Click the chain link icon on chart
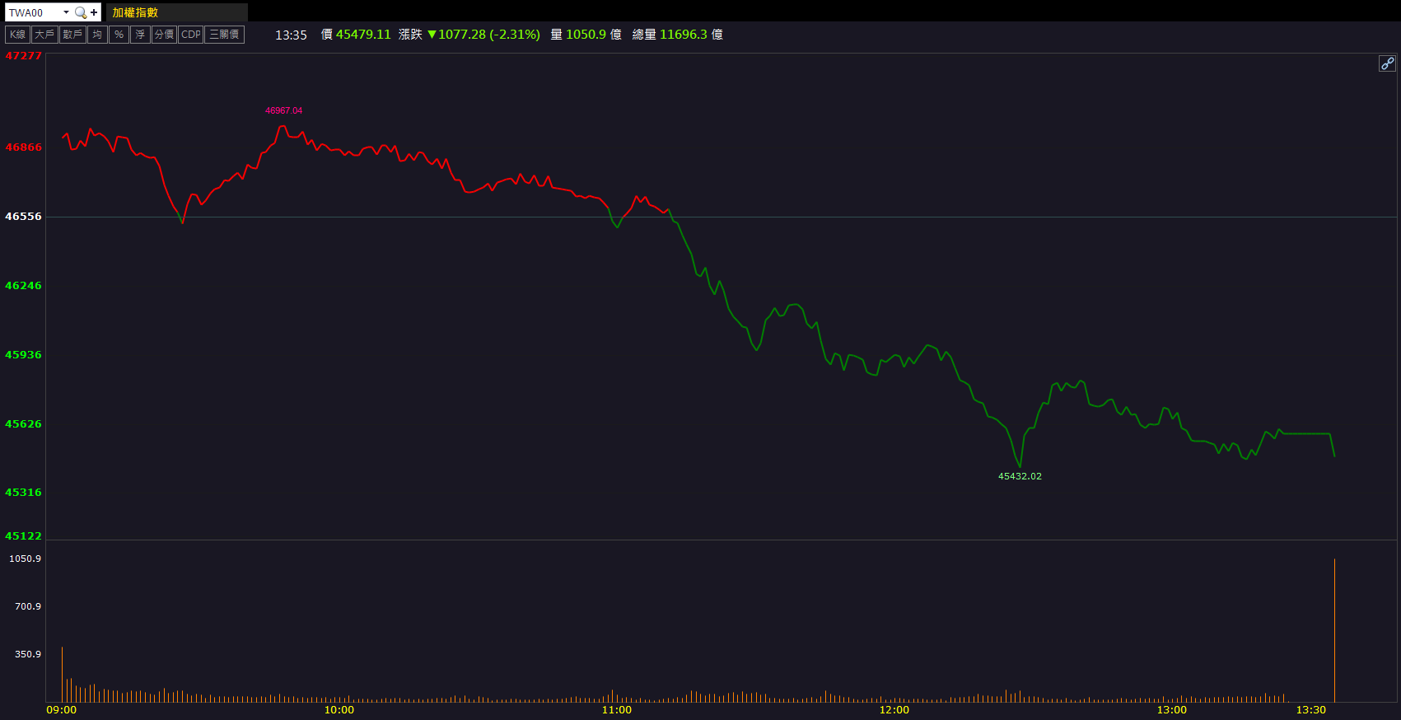1401x720 pixels. tap(1387, 64)
